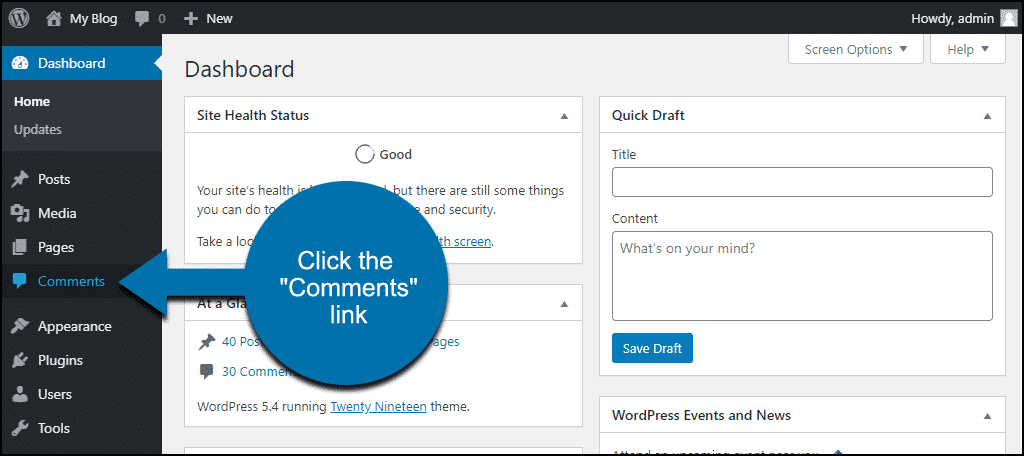Image resolution: width=1024 pixels, height=456 pixels.
Task: Click Howdy, admin account link
Action: [x=952, y=19]
